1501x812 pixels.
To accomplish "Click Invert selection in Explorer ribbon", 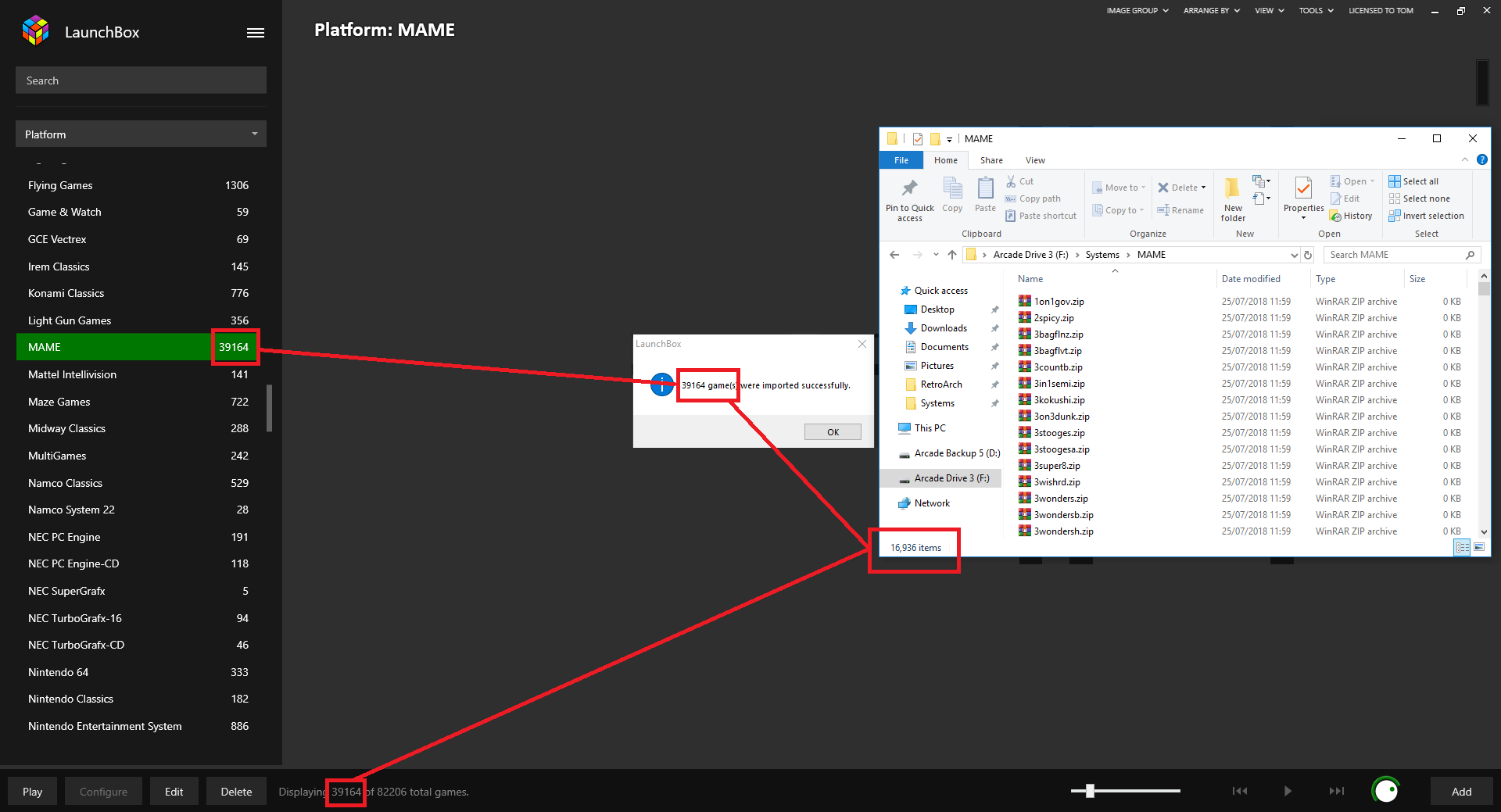I will [1427, 216].
